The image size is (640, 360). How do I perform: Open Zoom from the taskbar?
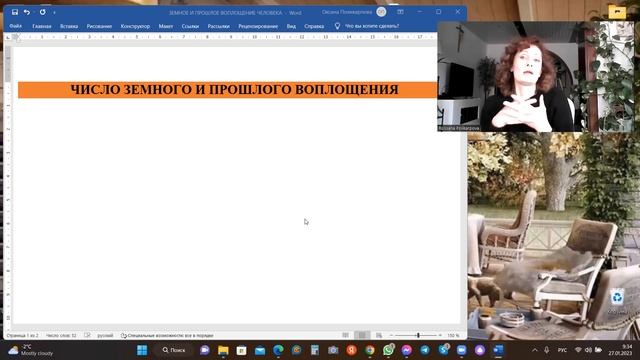point(462,350)
